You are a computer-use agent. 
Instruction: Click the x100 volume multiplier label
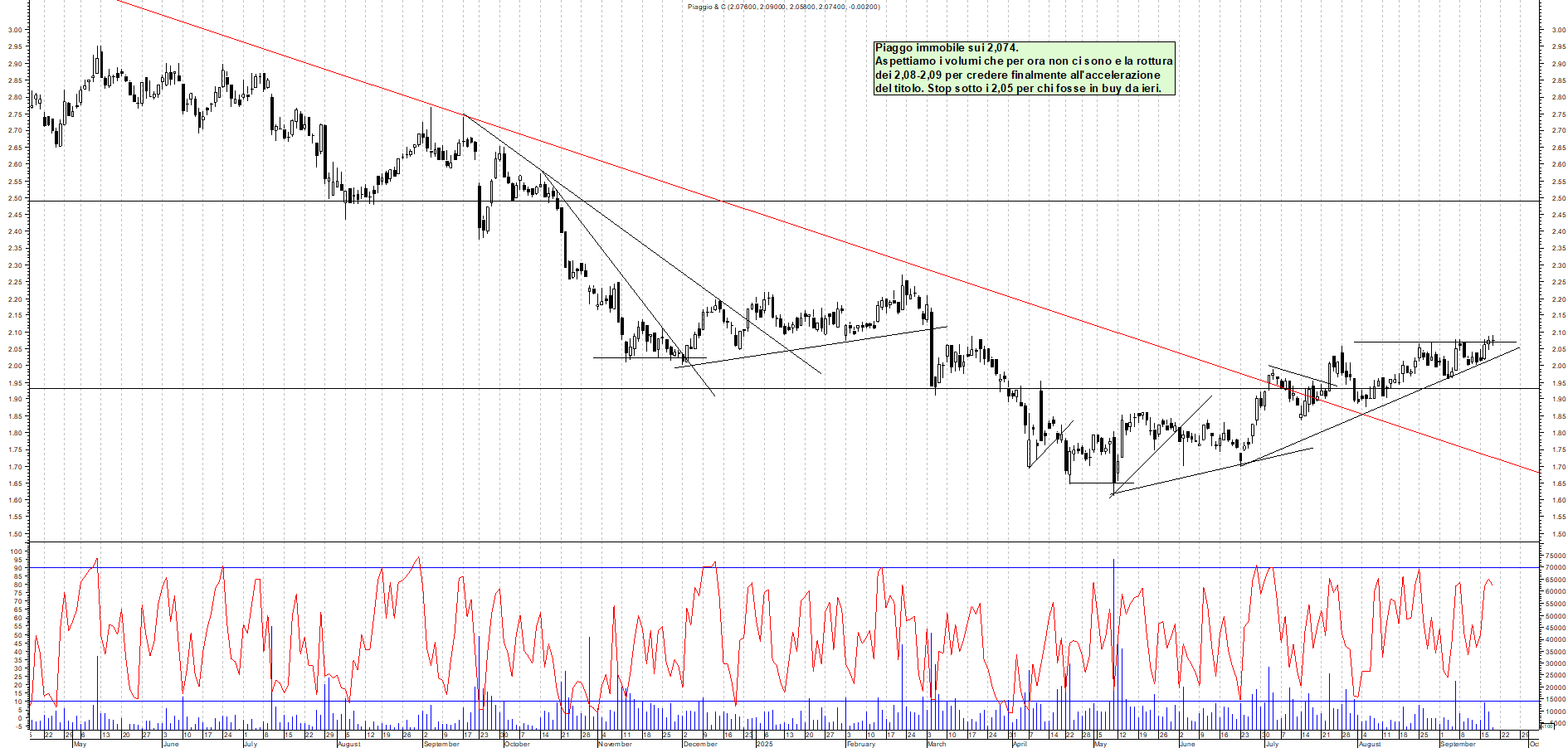[1547, 726]
